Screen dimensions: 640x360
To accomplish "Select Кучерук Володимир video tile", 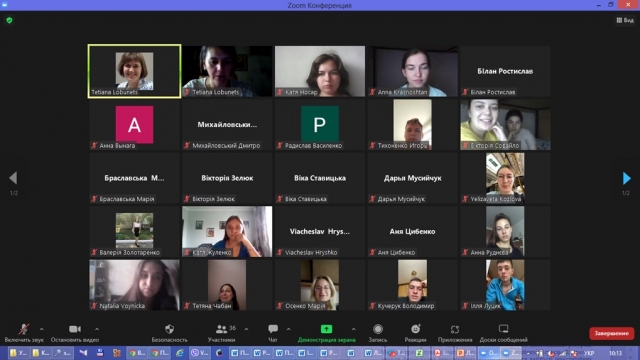I will (412, 285).
